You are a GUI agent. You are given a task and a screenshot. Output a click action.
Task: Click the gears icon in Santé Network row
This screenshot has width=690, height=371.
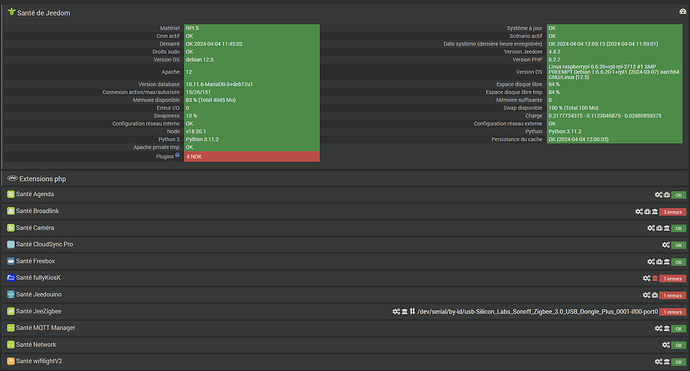point(666,345)
